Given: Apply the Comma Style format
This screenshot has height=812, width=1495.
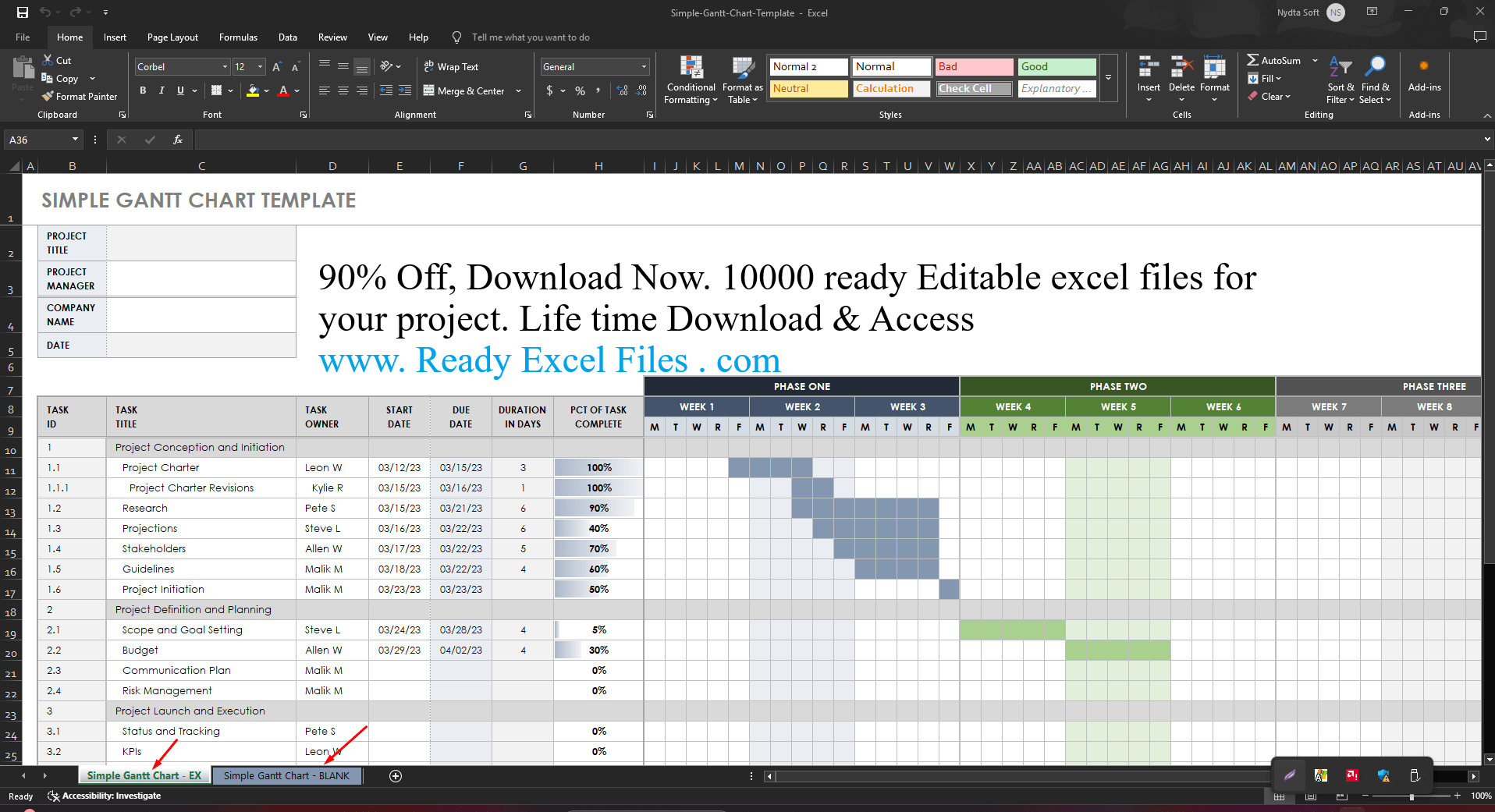Looking at the screenshot, I should point(598,90).
